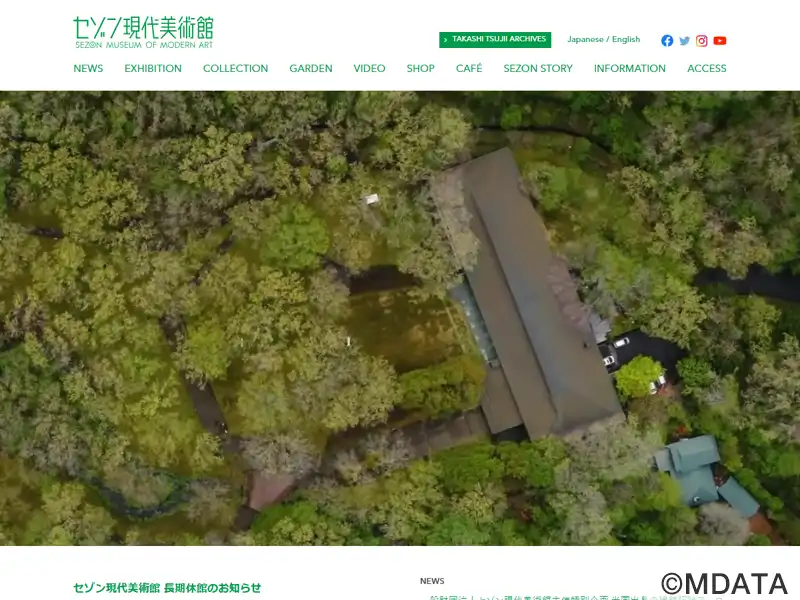Click the Sezon Museum of Modern Art logo
The height and width of the screenshot is (600, 800).
click(143, 33)
